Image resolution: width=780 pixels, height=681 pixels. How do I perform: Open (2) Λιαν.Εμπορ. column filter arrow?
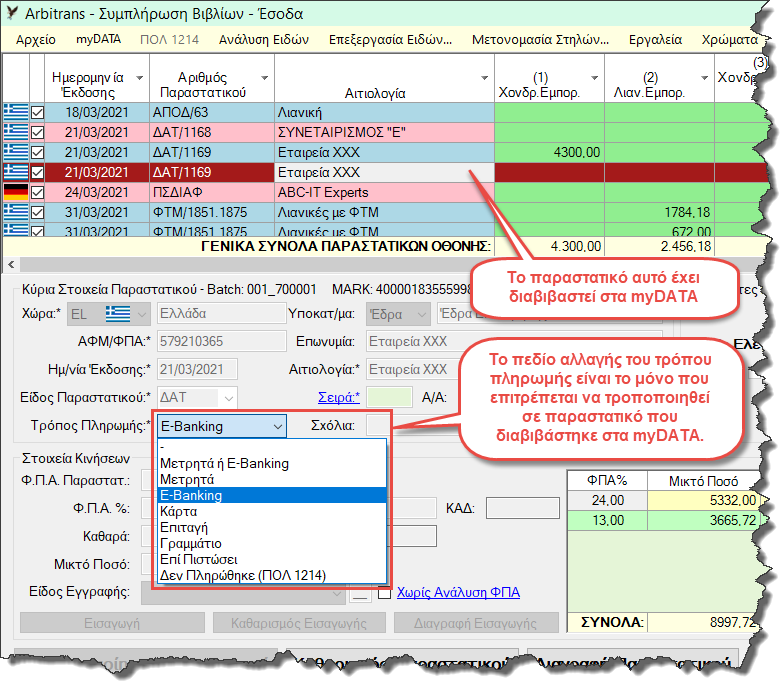pyautogui.click(x=704, y=78)
